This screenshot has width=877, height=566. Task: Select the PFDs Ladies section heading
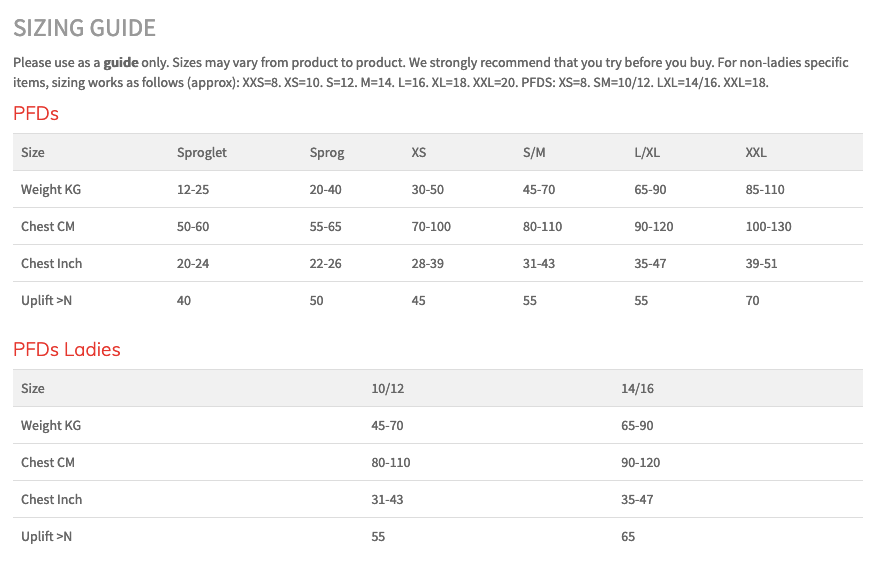(x=67, y=350)
